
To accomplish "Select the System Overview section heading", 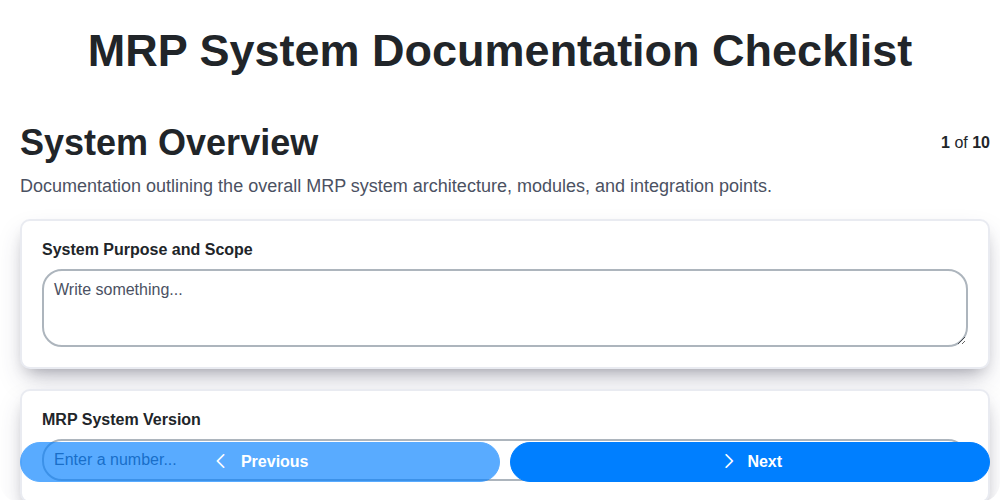I will click(x=169, y=143).
